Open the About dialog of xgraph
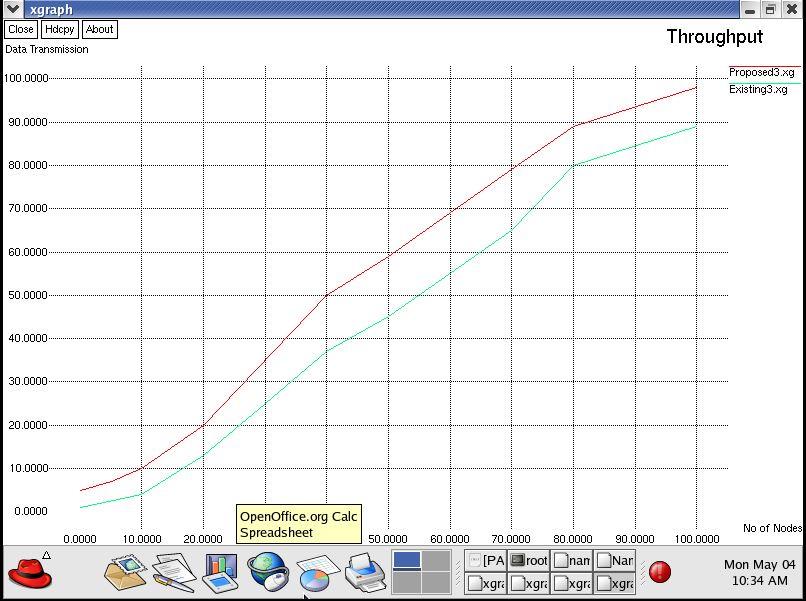 click(99, 29)
